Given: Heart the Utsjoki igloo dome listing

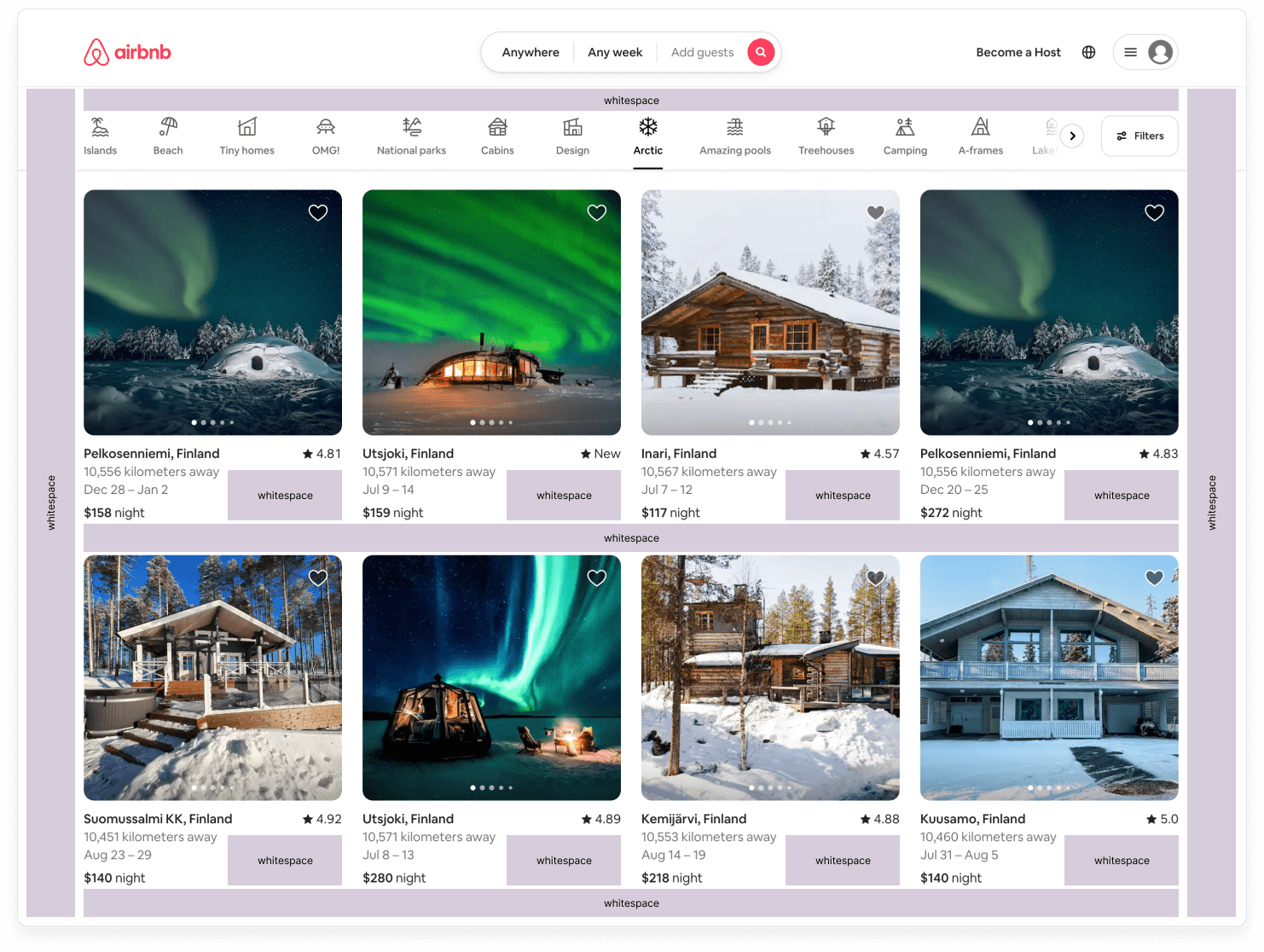Looking at the screenshot, I should click(x=596, y=578).
